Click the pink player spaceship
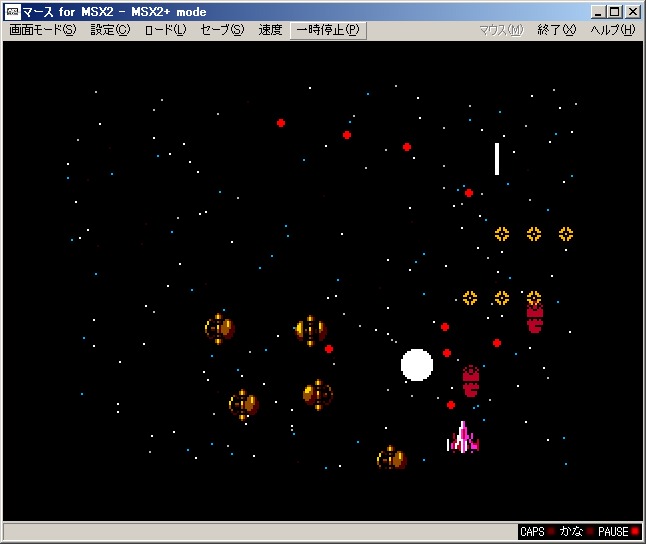The width and height of the screenshot is (646, 544). (463, 438)
